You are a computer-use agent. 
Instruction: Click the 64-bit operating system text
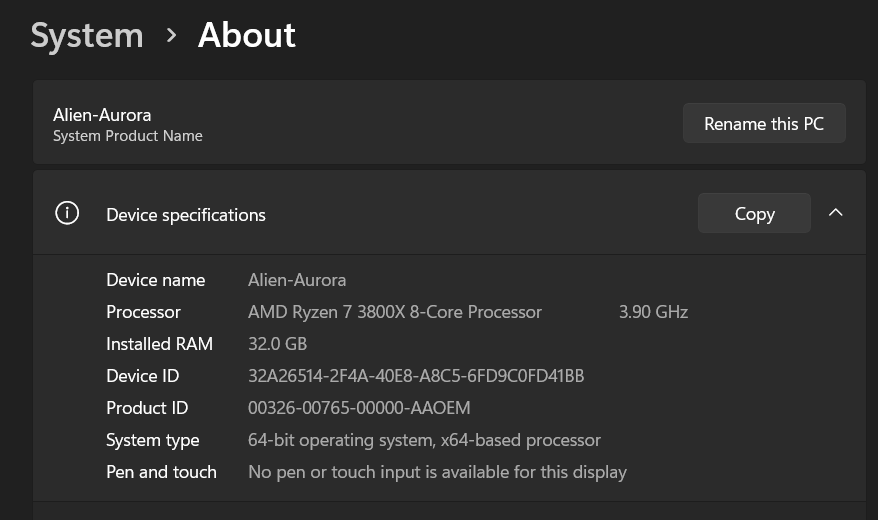pyautogui.click(x=424, y=440)
